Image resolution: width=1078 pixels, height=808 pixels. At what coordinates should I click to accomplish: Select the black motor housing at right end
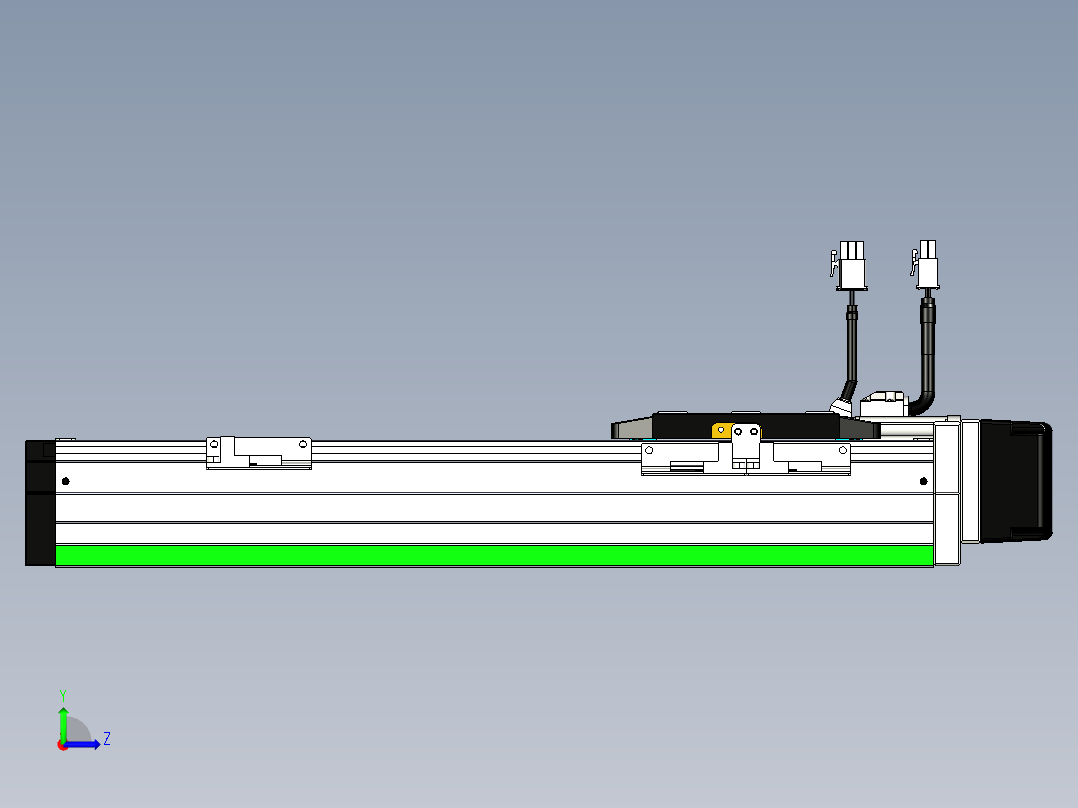click(x=1015, y=481)
